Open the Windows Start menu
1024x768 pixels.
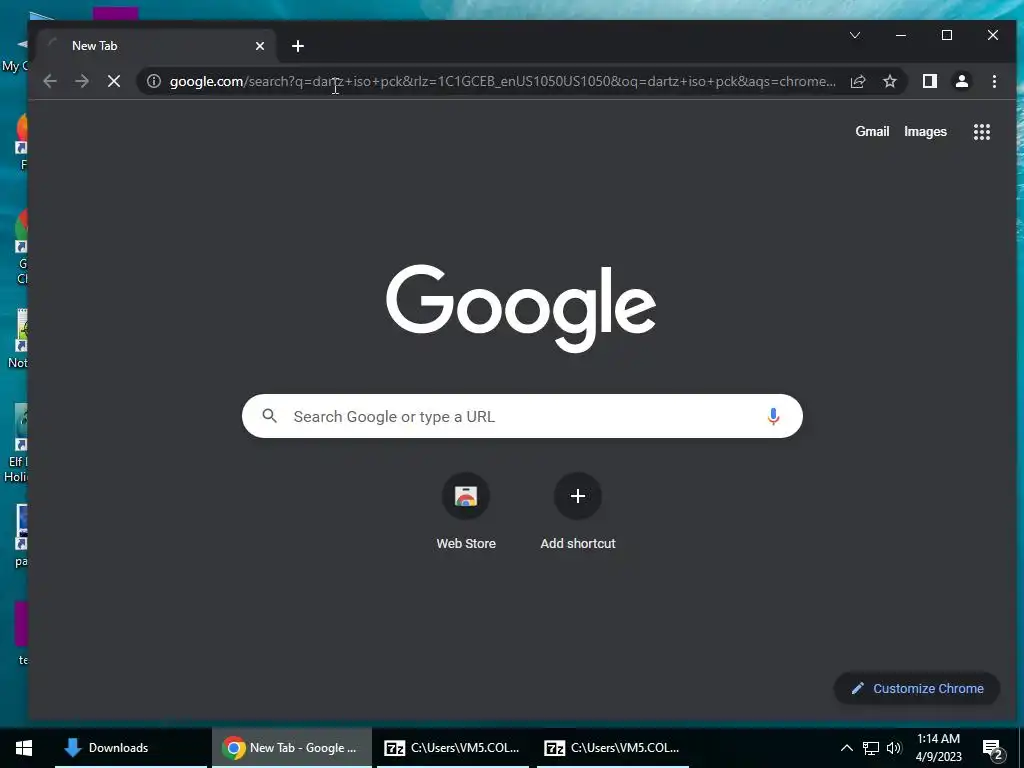click(24, 748)
